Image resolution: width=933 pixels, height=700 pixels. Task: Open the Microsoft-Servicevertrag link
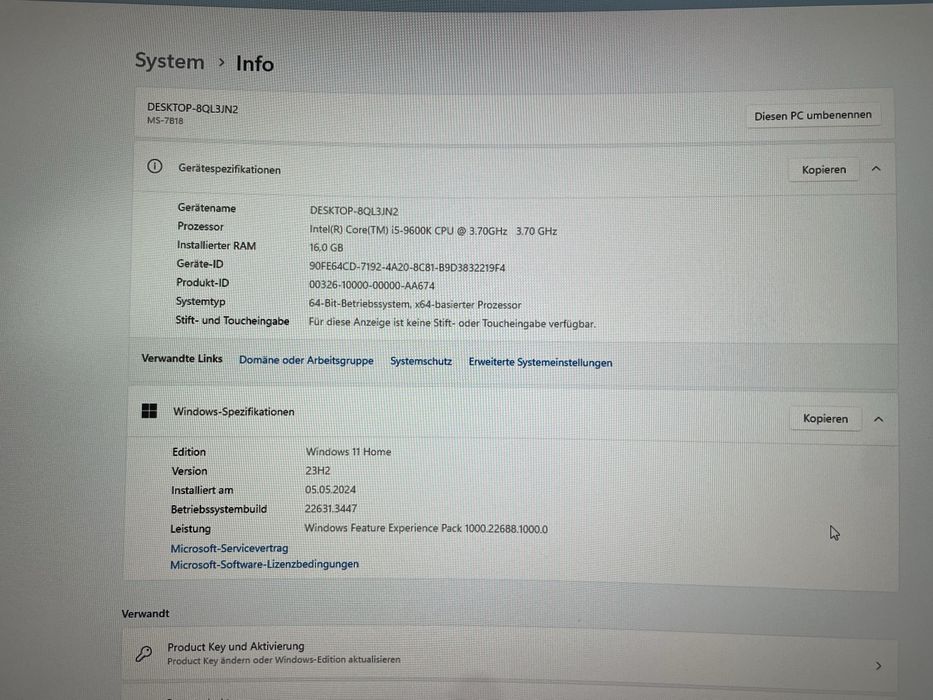click(x=229, y=548)
